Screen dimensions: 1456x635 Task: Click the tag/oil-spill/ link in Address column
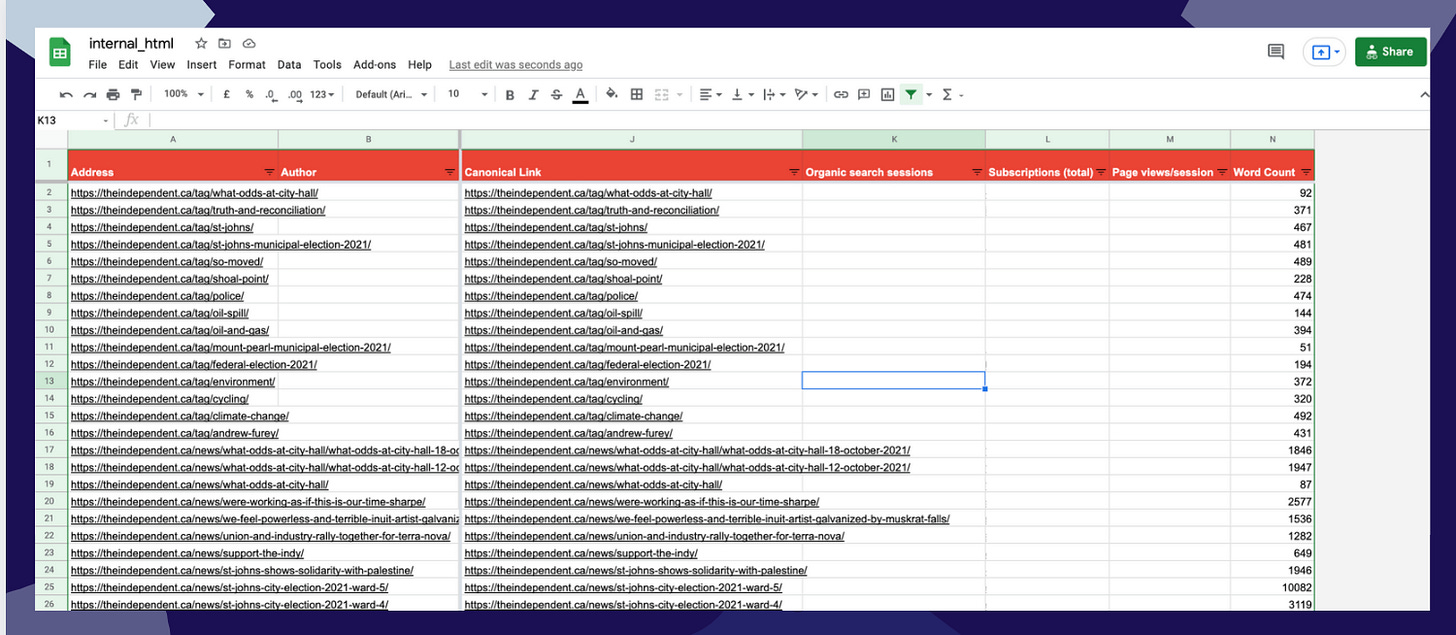coord(160,313)
